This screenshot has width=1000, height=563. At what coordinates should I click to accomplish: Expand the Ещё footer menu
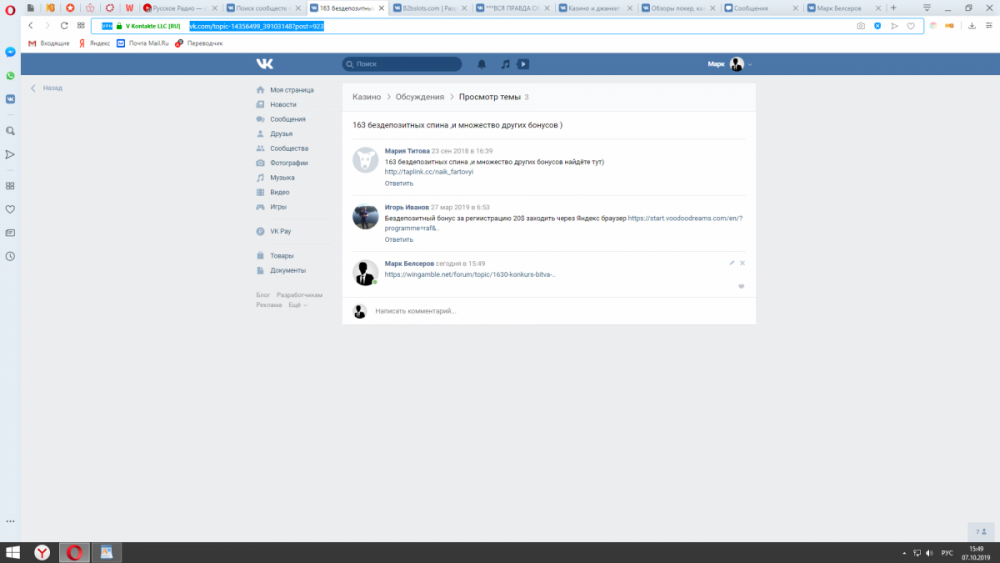[x=297, y=305]
